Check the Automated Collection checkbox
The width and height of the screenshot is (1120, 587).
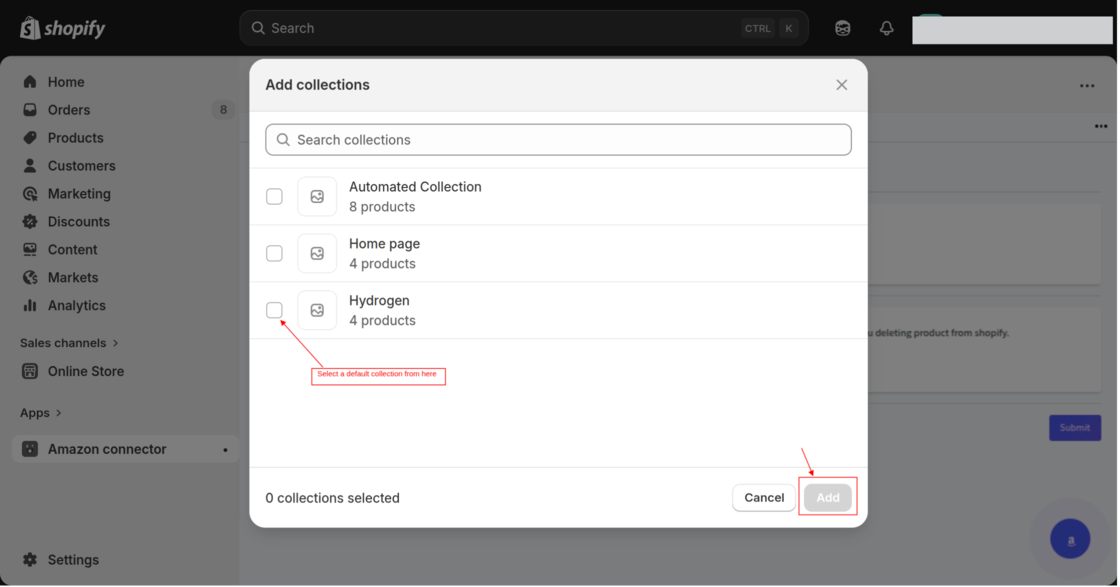coord(274,197)
